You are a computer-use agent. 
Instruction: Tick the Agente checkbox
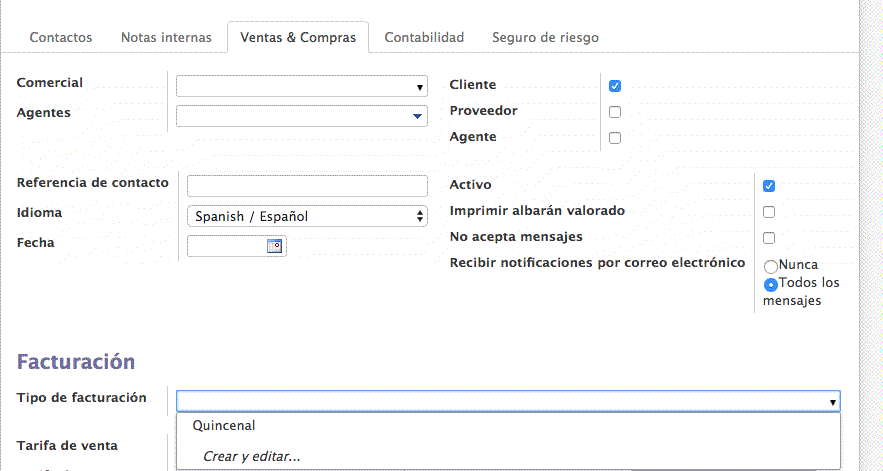coord(615,138)
